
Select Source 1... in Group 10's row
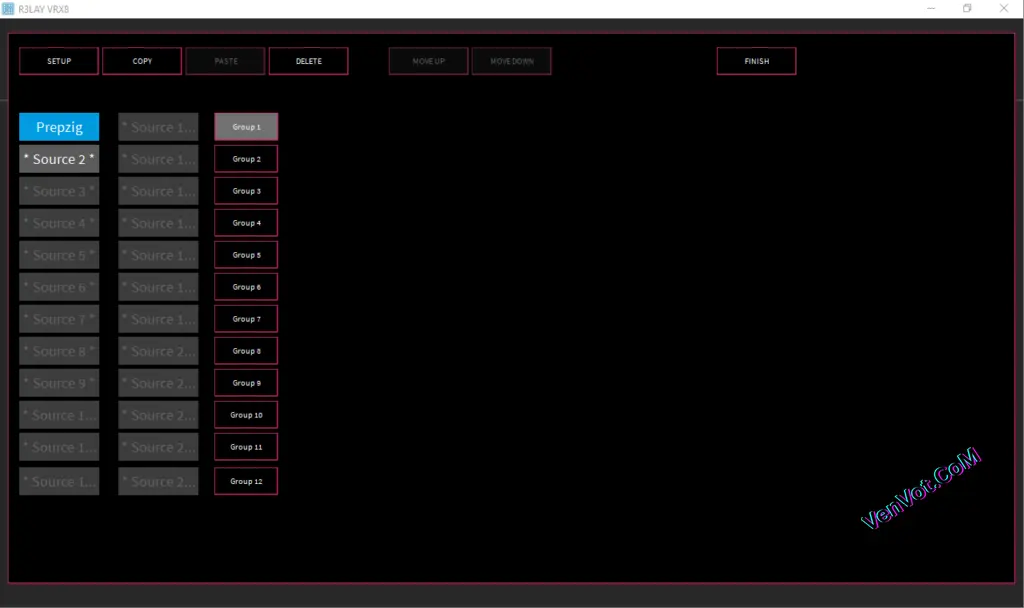(x=59, y=415)
